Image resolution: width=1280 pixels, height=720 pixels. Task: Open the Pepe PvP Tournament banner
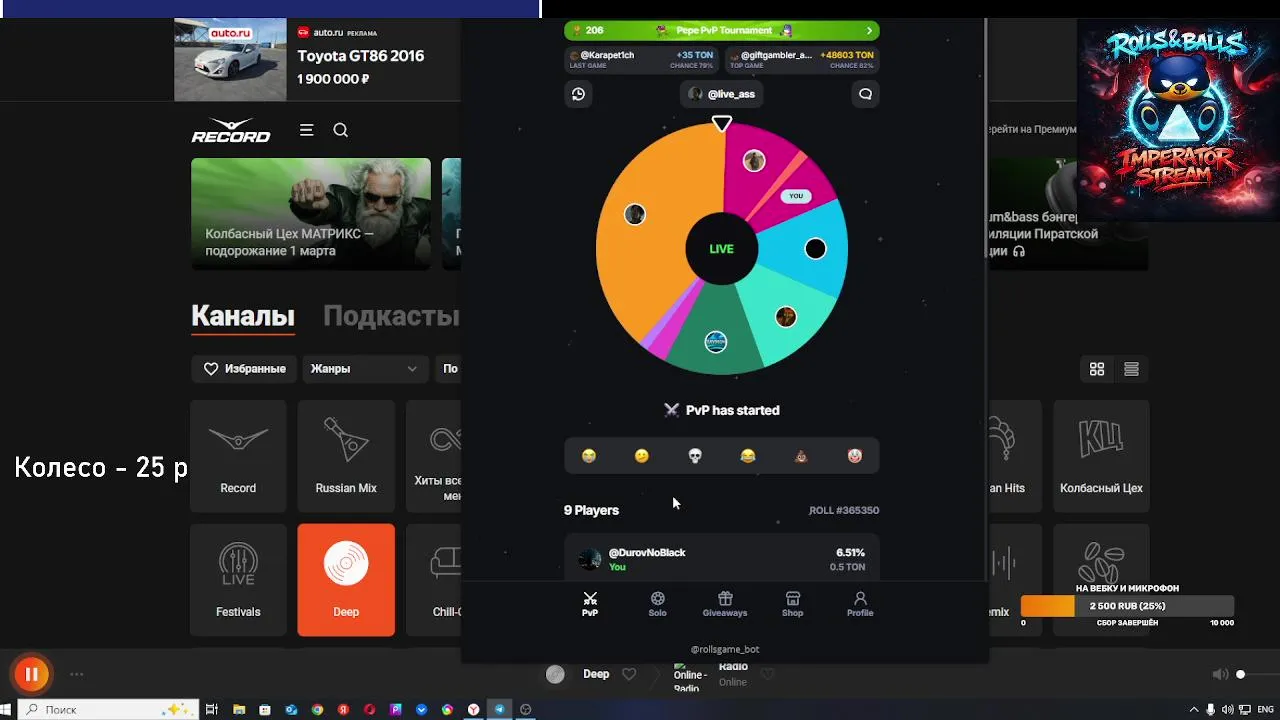722,31
